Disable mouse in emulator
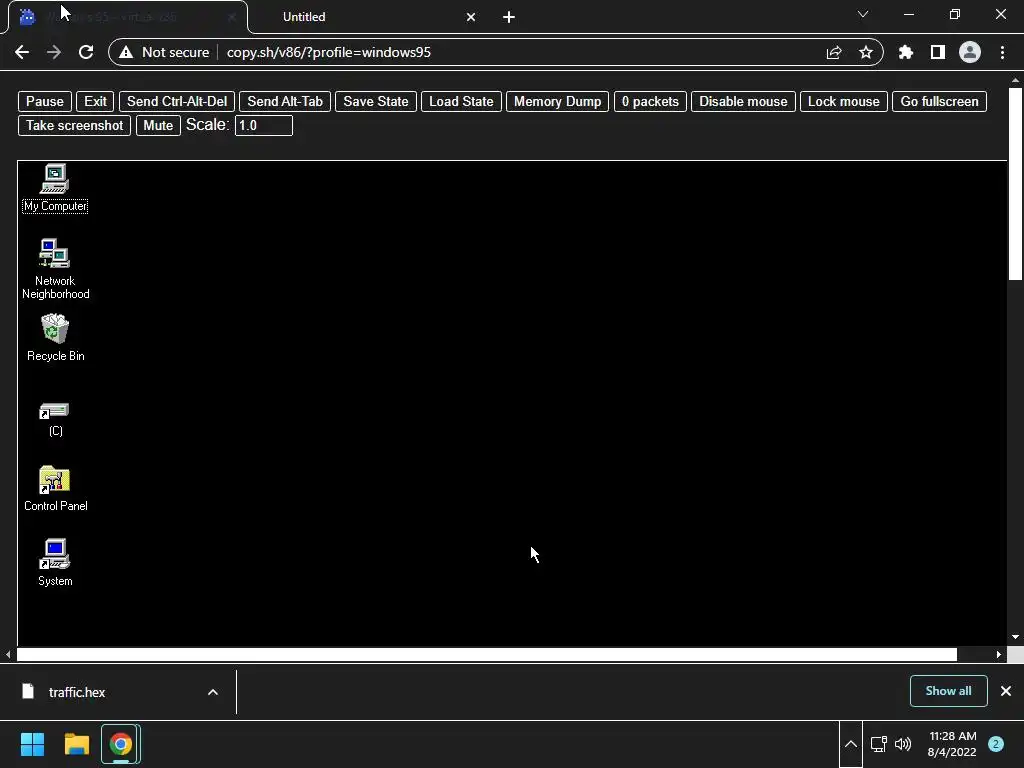The width and height of the screenshot is (1024, 768). (743, 102)
